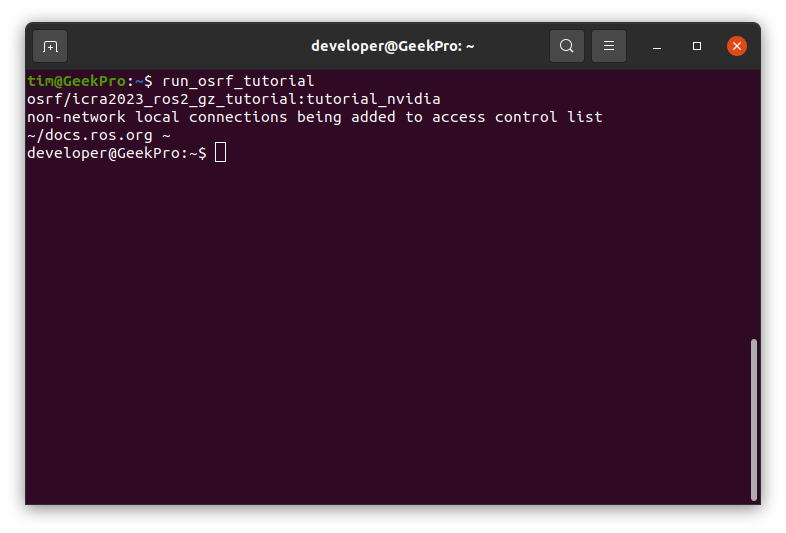This screenshot has height=533, width=786.
Task: Click the terminal scrollbar thumb
Action: click(754, 419)
